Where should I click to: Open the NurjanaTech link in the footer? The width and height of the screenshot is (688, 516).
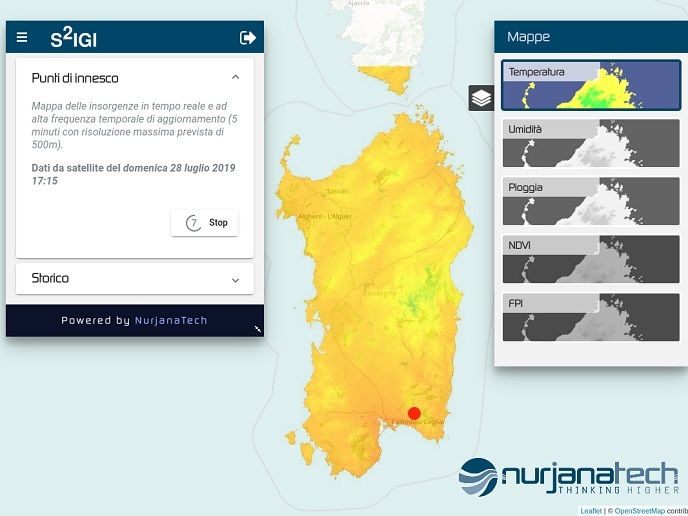pyautogui.click(x=171, y=321)
